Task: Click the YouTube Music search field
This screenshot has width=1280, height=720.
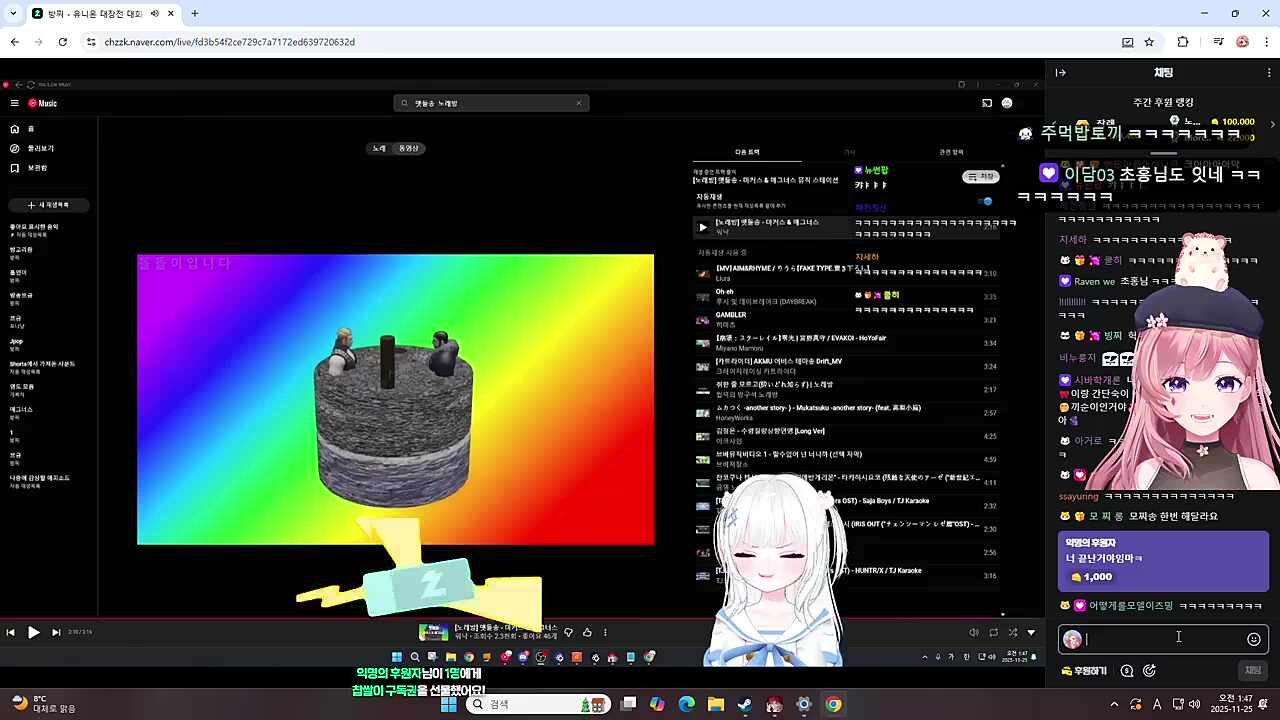Action: click(490, 103)
